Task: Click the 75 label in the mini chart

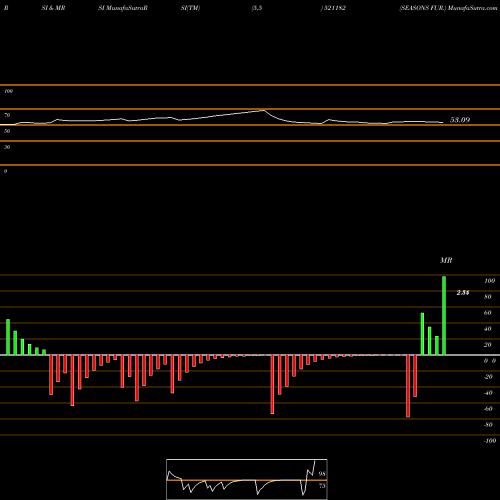Action: pyautogui.click(x=322, y=486)
